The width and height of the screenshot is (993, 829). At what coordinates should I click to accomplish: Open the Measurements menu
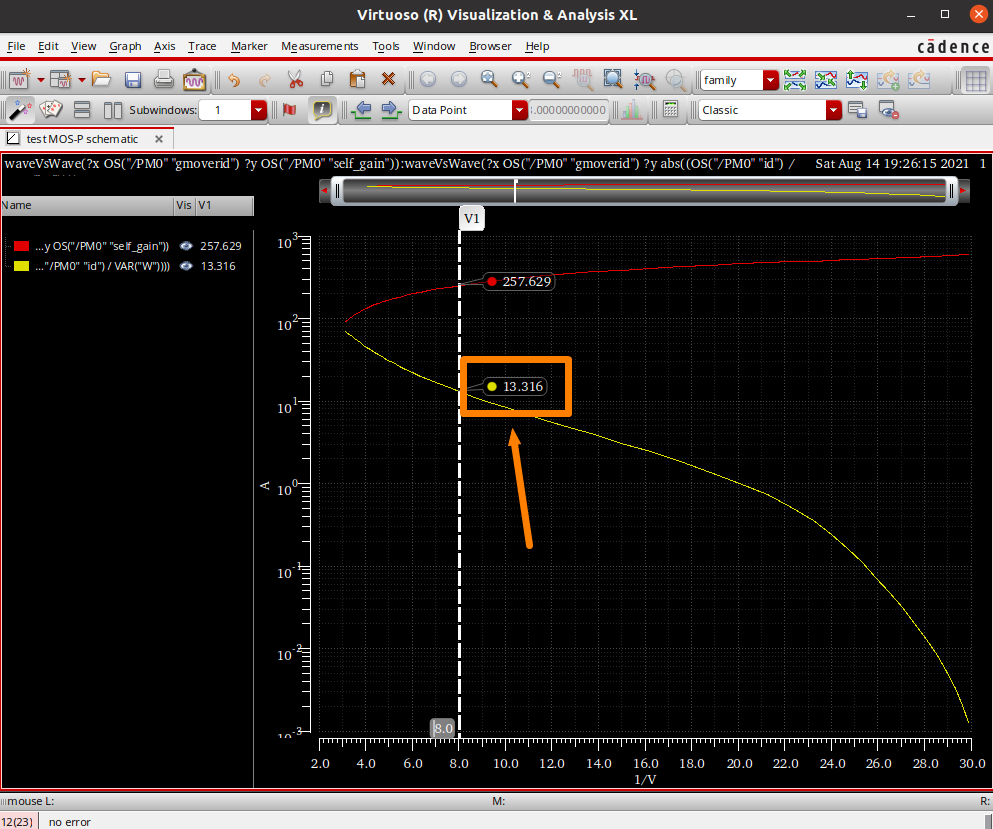[x=319, y=46]
